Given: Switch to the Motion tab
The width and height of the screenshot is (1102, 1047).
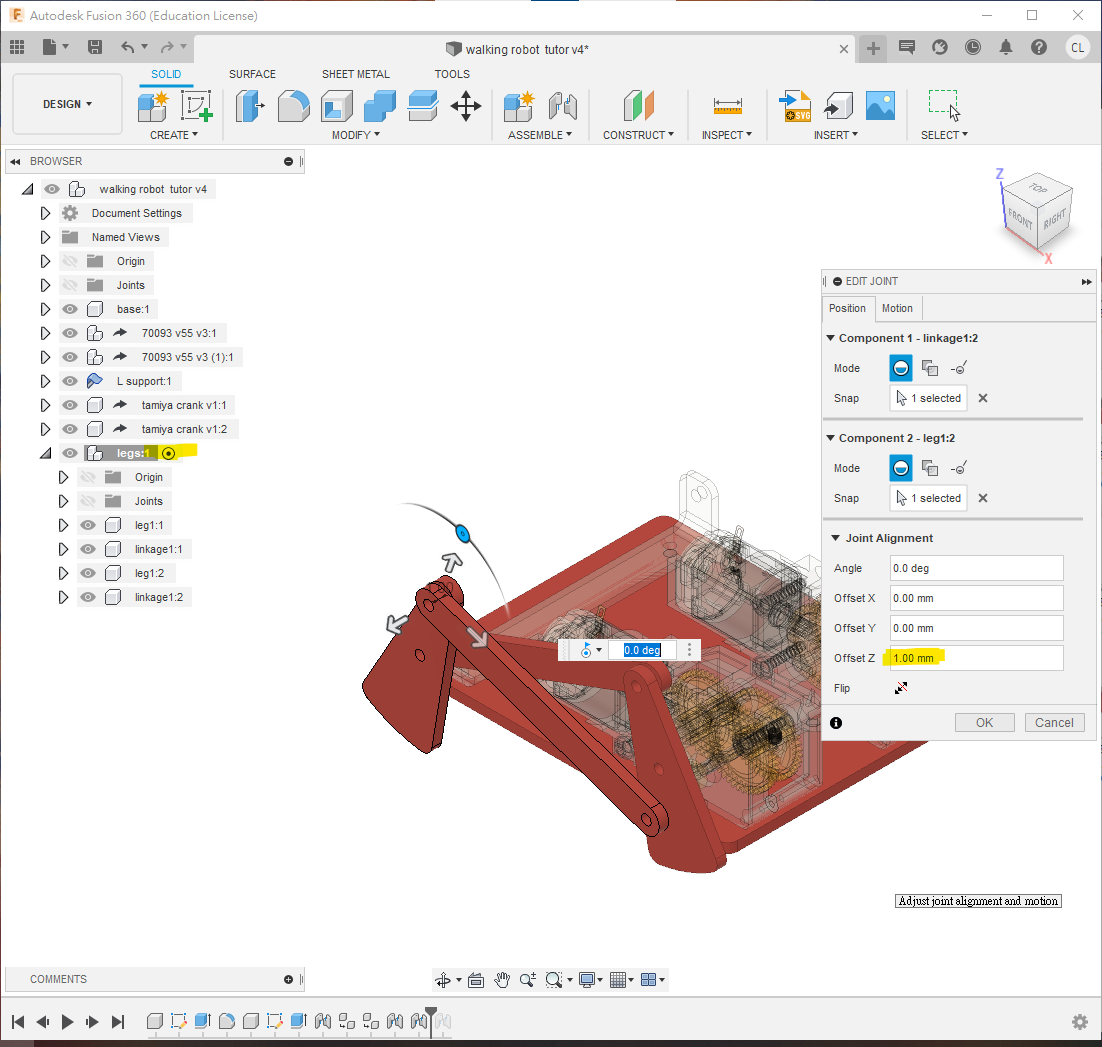Looking at the screenshot, I should tap(897, 308).
